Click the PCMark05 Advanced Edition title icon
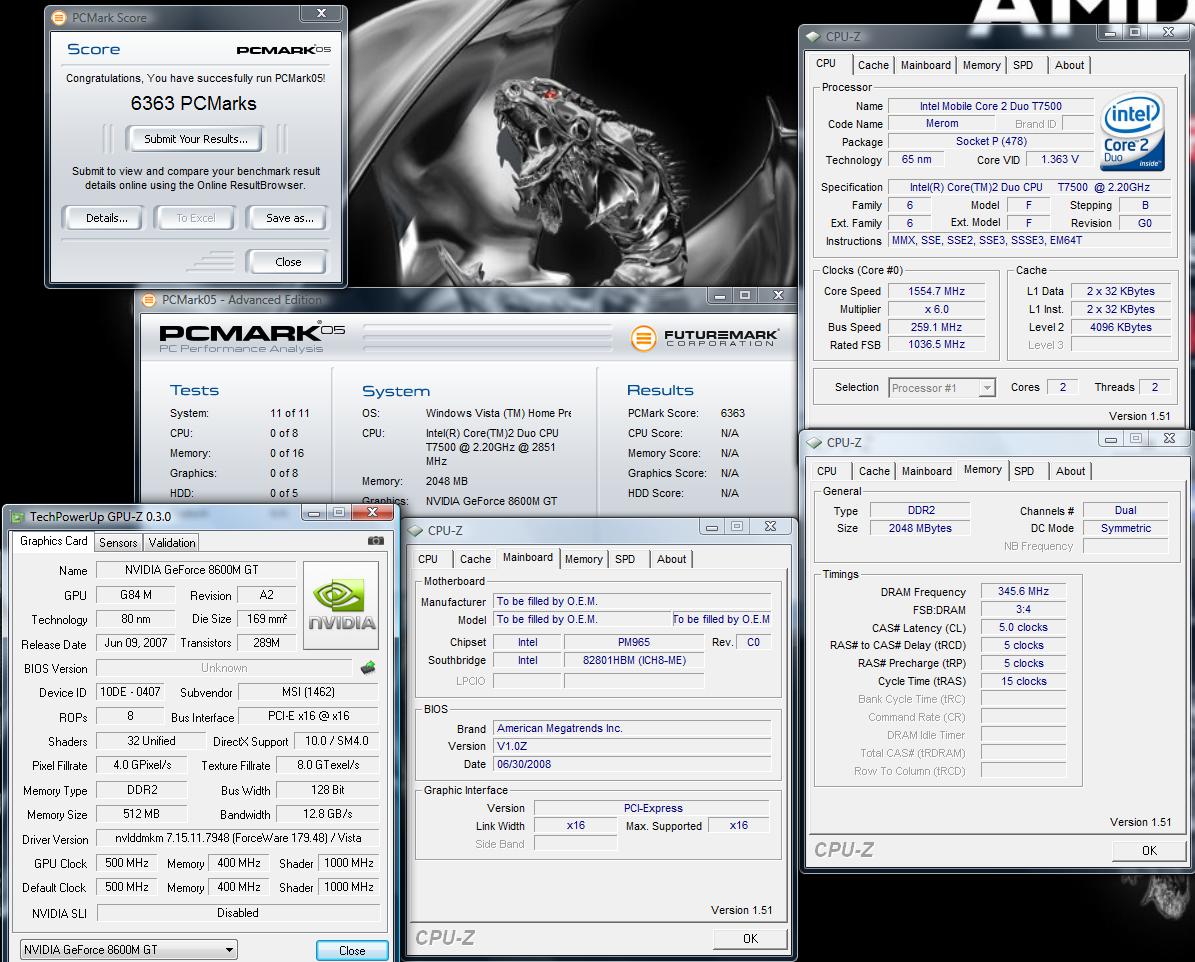The height and width of the screenshot is (962, 1195). (x=149, y=300)
